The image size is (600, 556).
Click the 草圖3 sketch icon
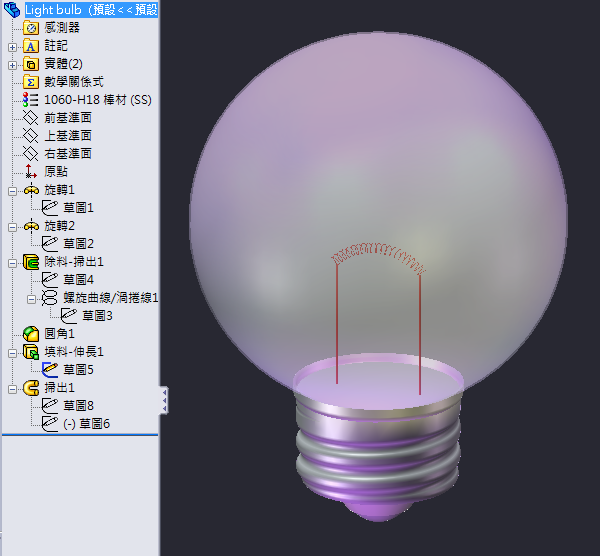[x=69, y=316]
